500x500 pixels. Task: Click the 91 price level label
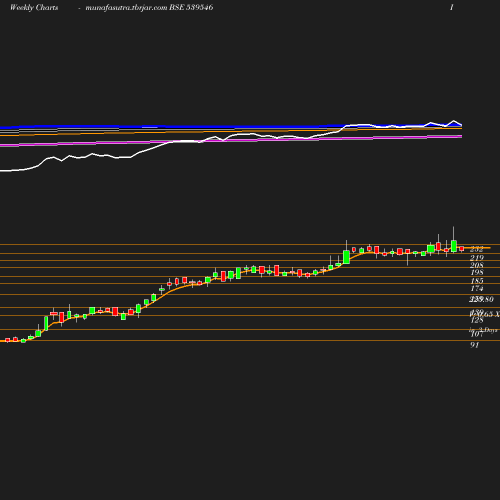(475, 345)
